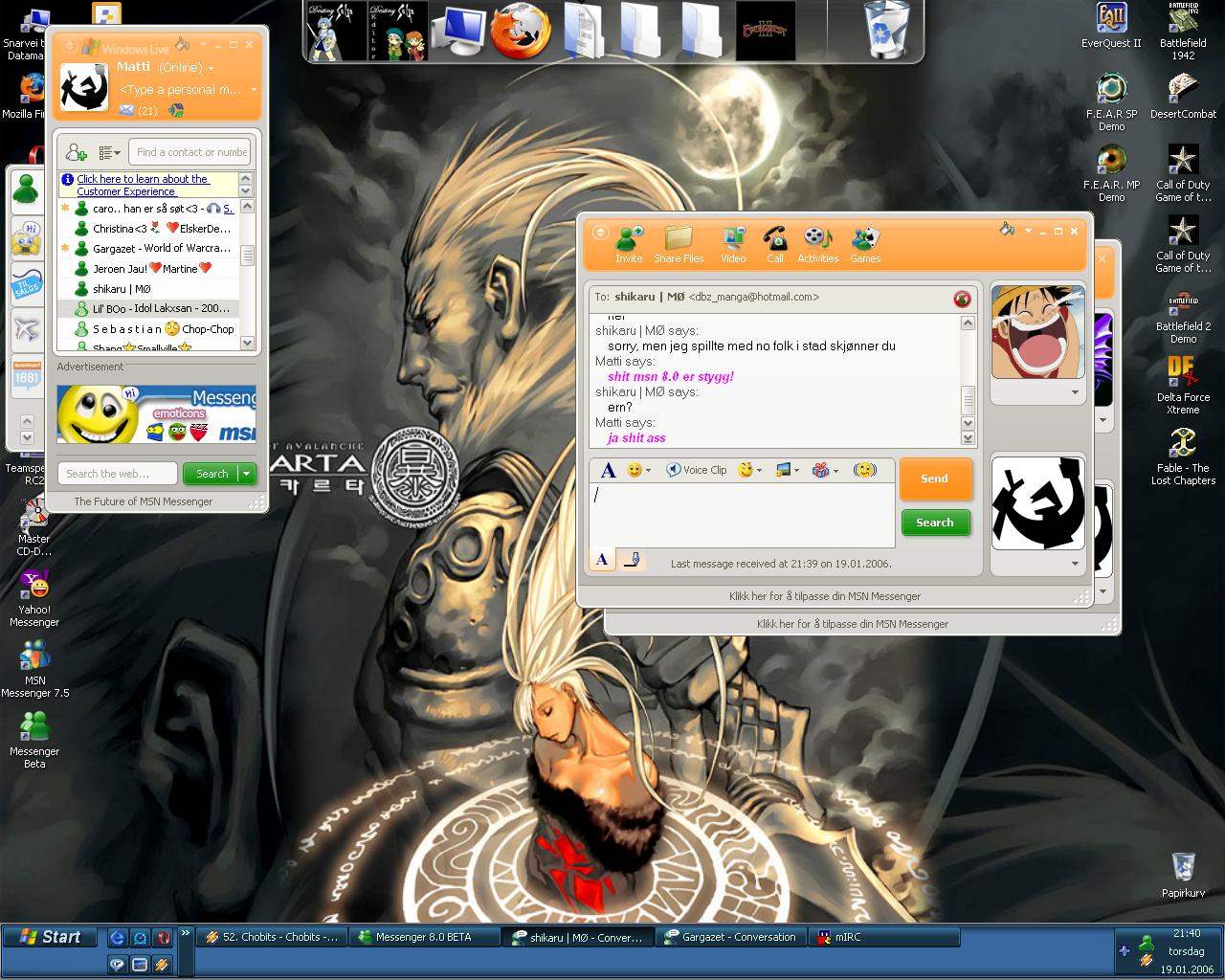The width and height of the screenshot is (1225, 980).
Task: Click in the Find a contact field
Action: tap(190, 152)
